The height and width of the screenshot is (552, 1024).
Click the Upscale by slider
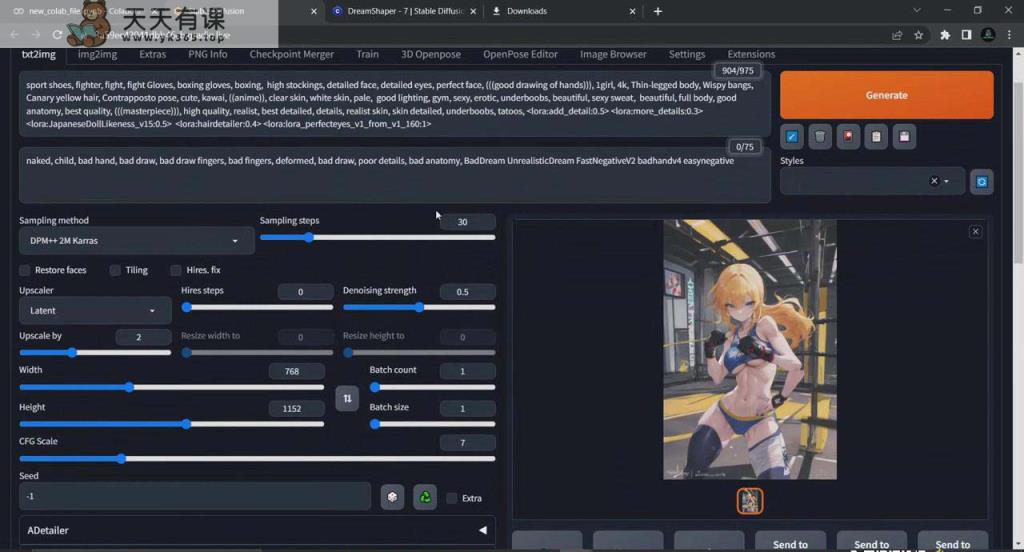tap(95, 353)
